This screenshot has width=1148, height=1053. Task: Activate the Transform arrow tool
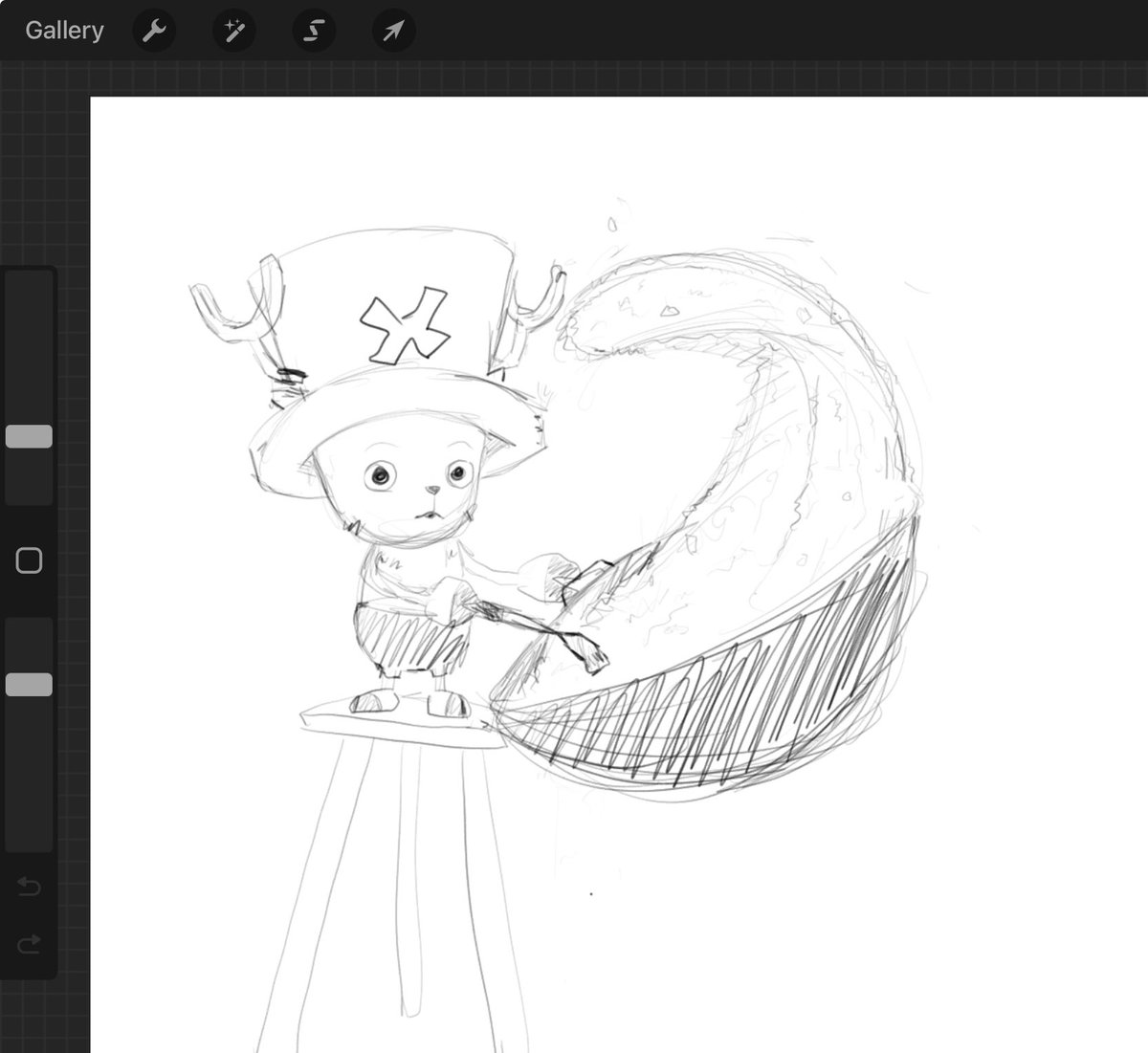[x=393, y=32]
